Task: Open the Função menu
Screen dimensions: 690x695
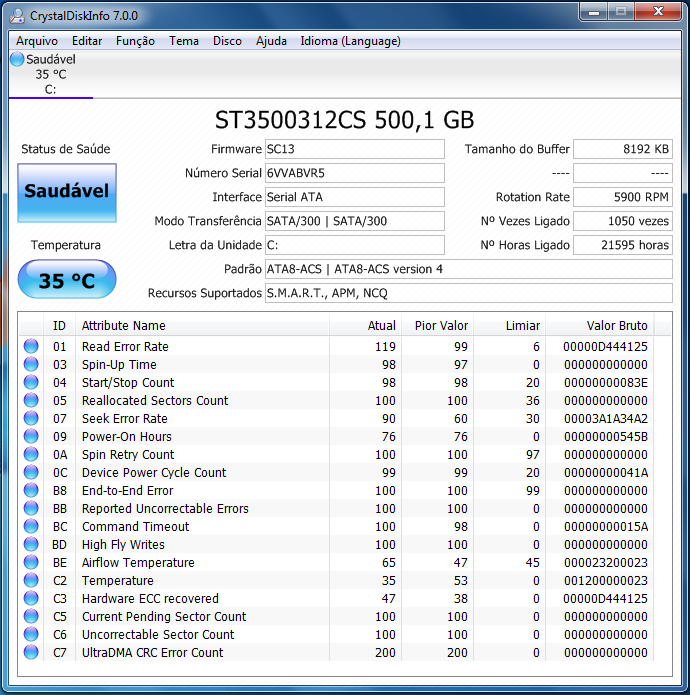Action: (135, 41)
